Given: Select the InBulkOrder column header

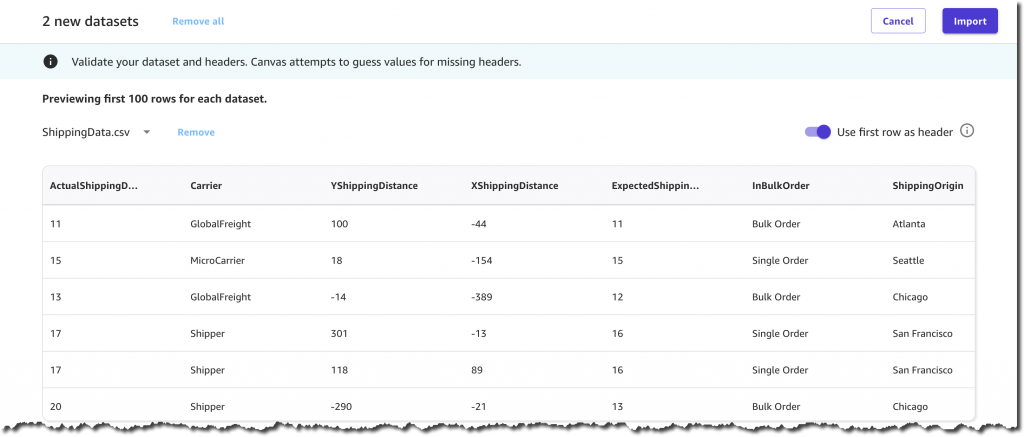Looking at the screenshot, I should point(780,186).
